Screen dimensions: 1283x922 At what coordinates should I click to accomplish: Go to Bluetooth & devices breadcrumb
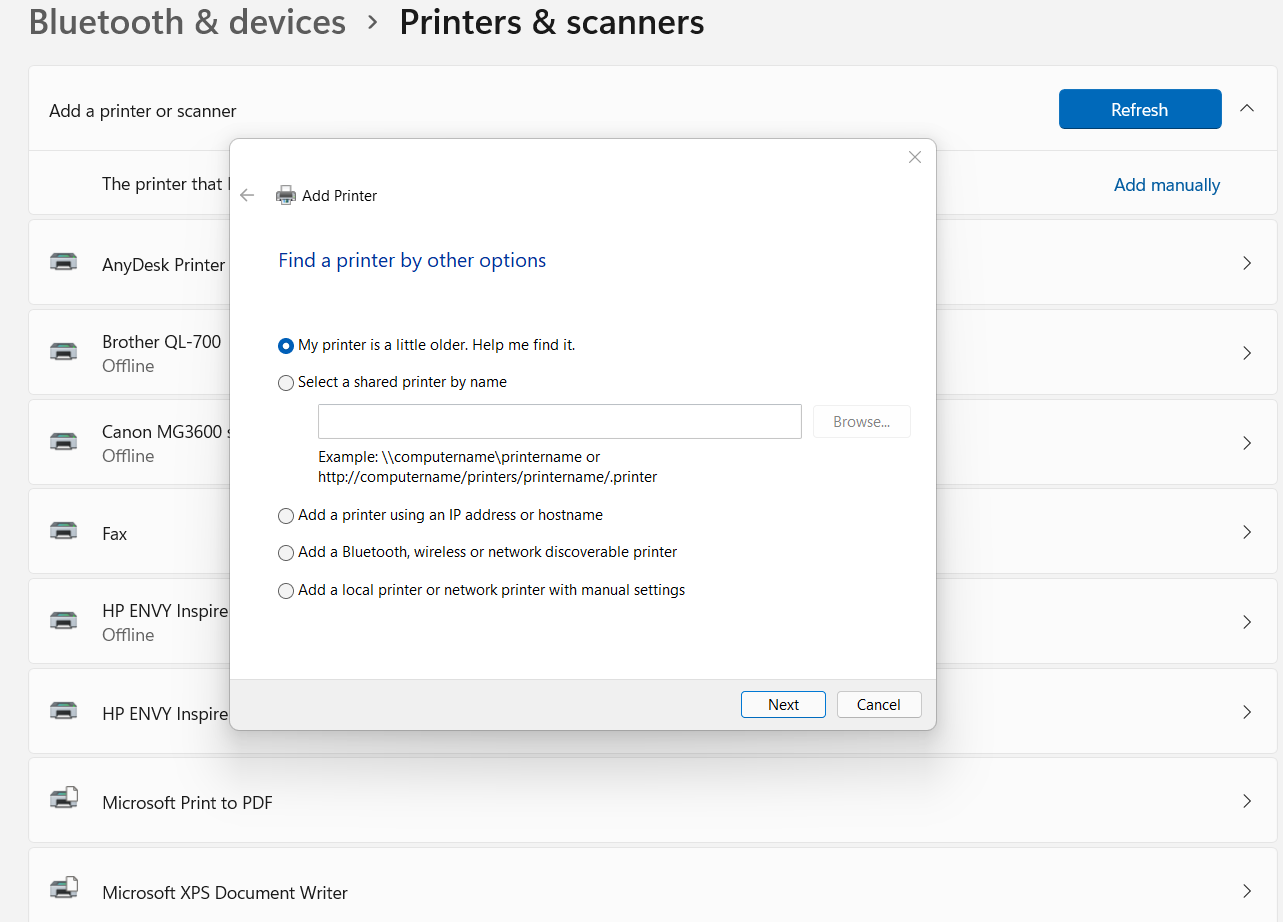(188, 22)
